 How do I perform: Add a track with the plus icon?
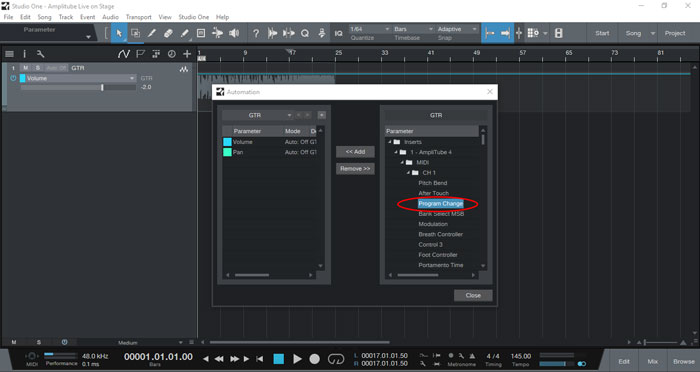(187, 54)
